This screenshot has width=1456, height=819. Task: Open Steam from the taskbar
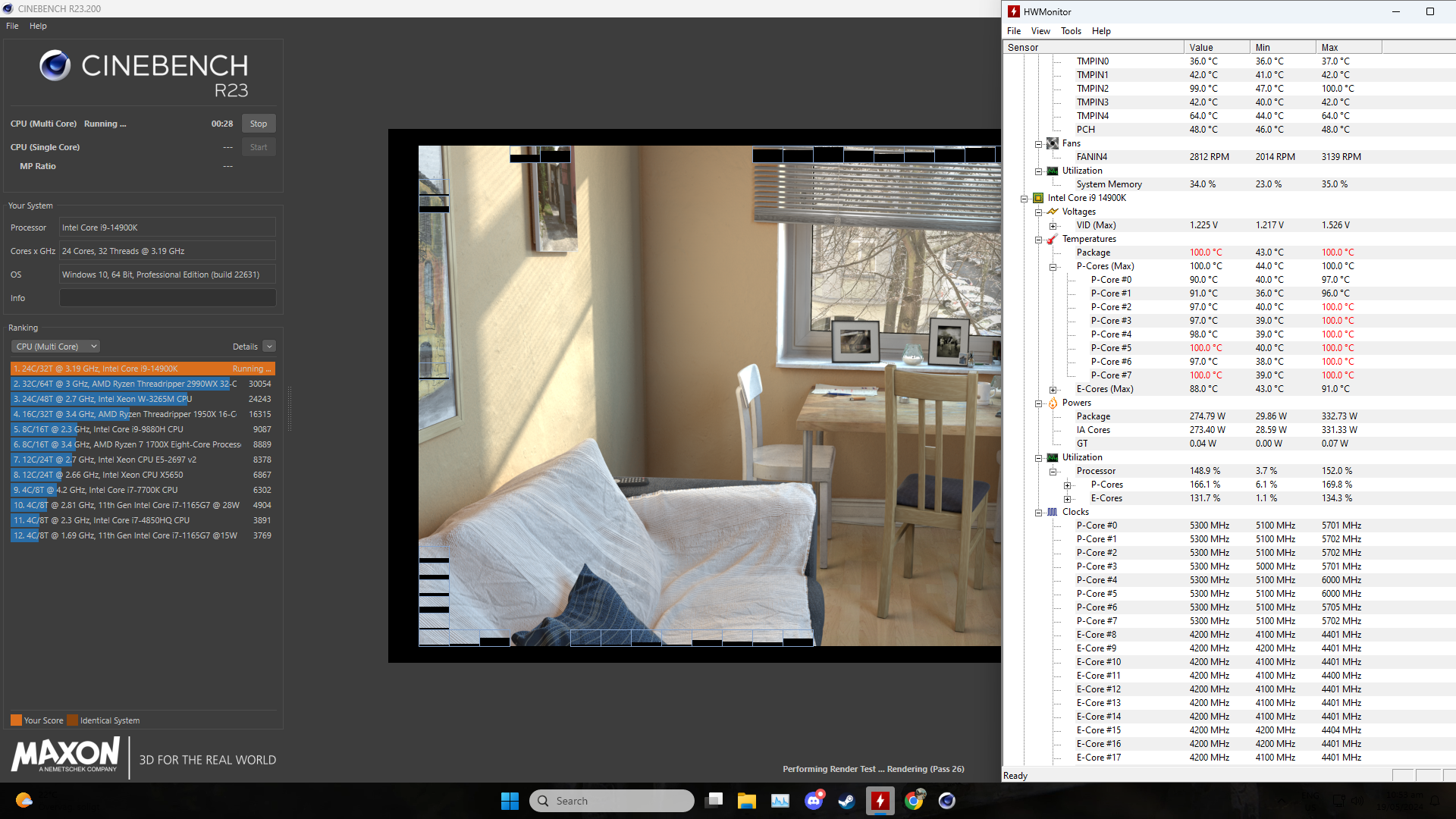[x=847, y=801]
